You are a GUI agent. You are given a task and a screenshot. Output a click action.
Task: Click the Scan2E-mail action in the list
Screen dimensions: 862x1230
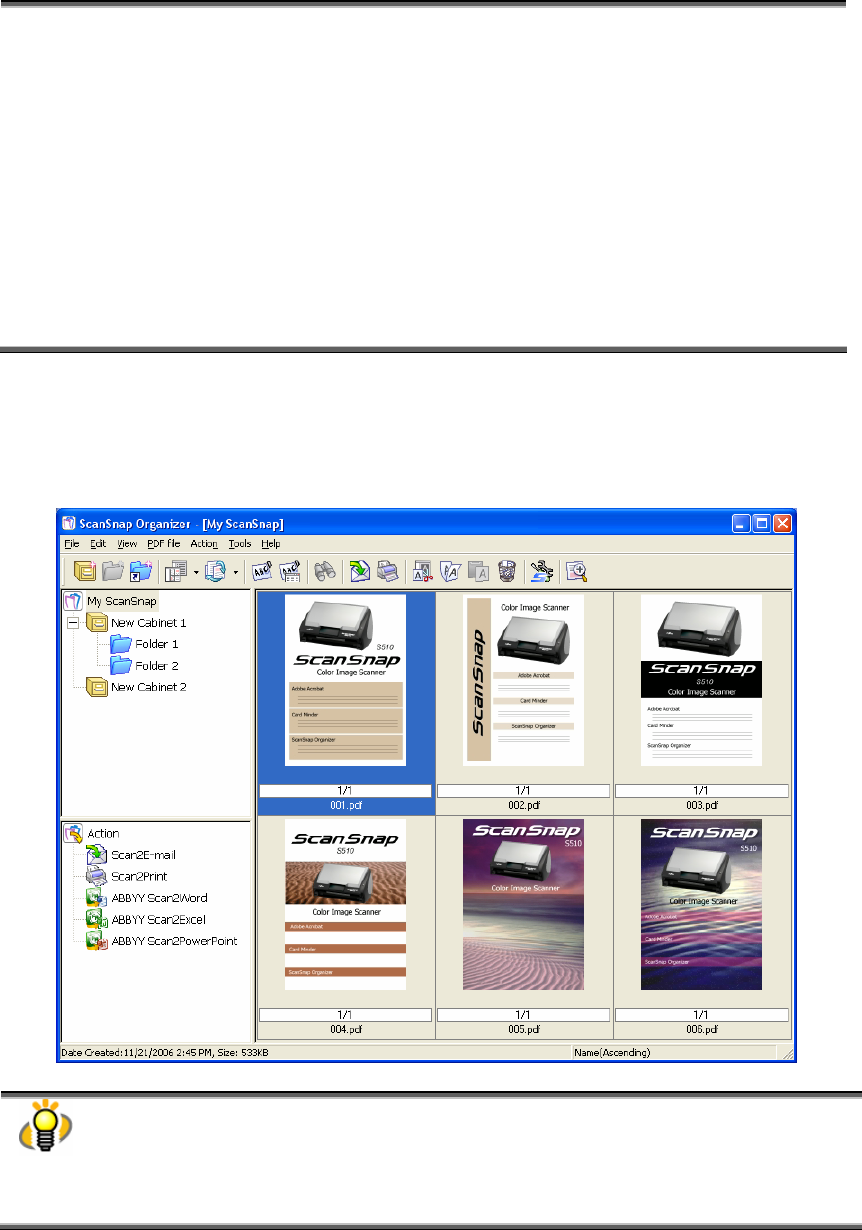click(144, 855)
